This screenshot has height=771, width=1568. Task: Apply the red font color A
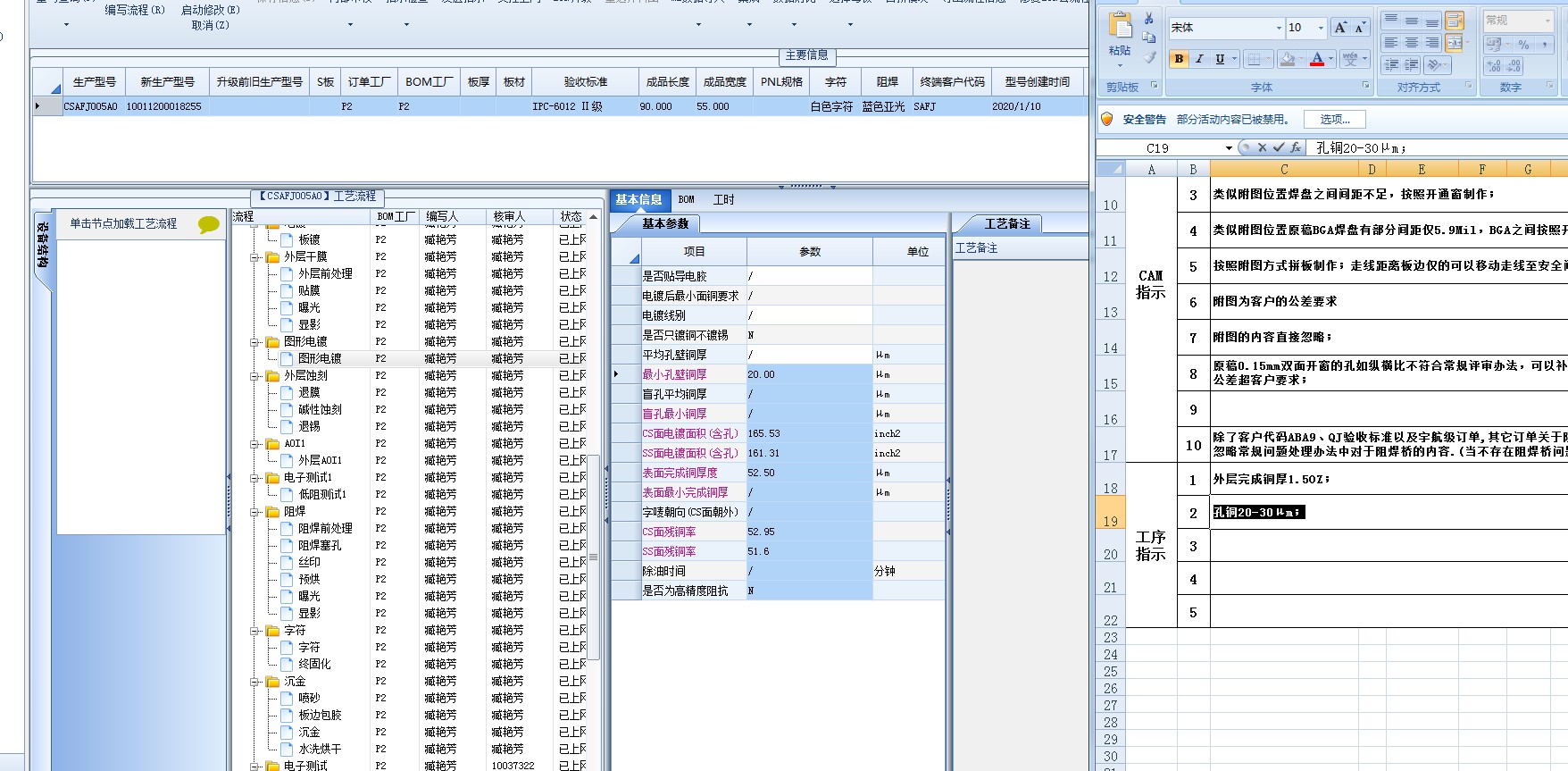pos(1317,59)
